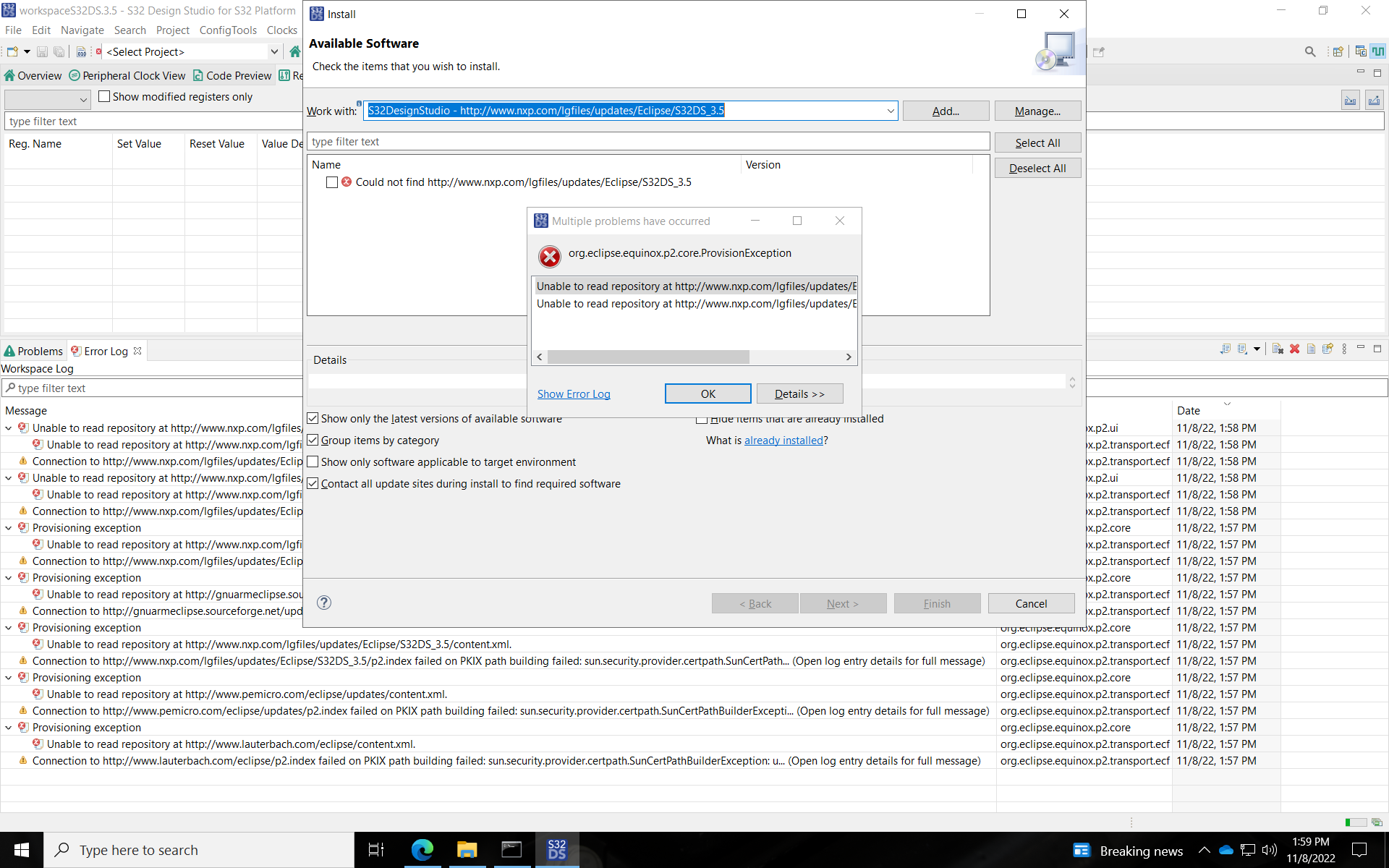Viewport: 1389px width, 868px height.
Task: Open the Navigate menu
Action: 82,30
